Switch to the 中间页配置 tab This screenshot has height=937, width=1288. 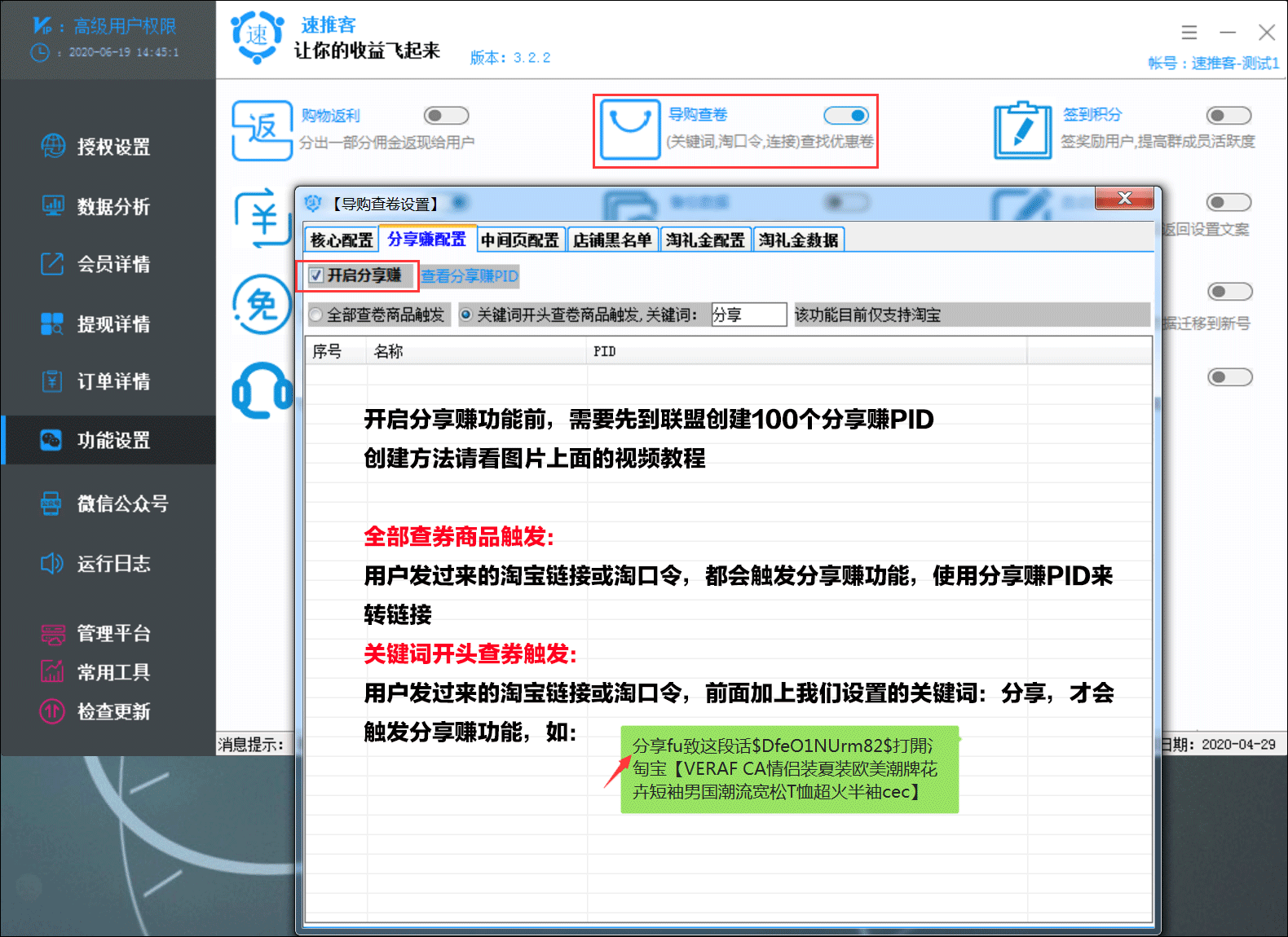point(520,240)
